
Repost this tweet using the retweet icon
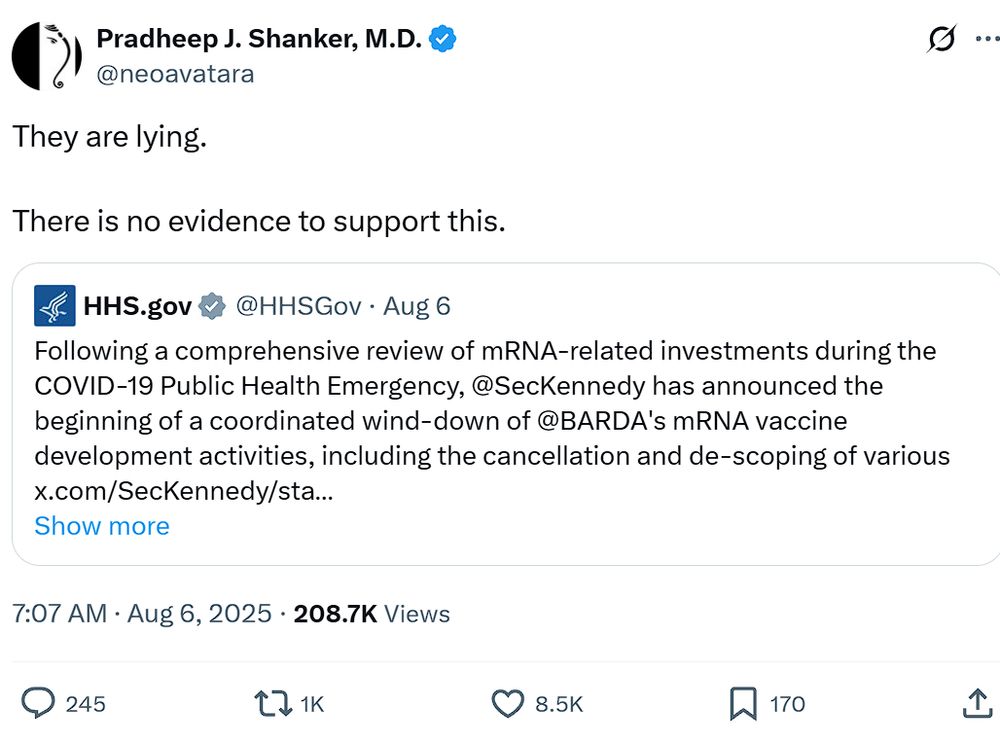point(275,704)
